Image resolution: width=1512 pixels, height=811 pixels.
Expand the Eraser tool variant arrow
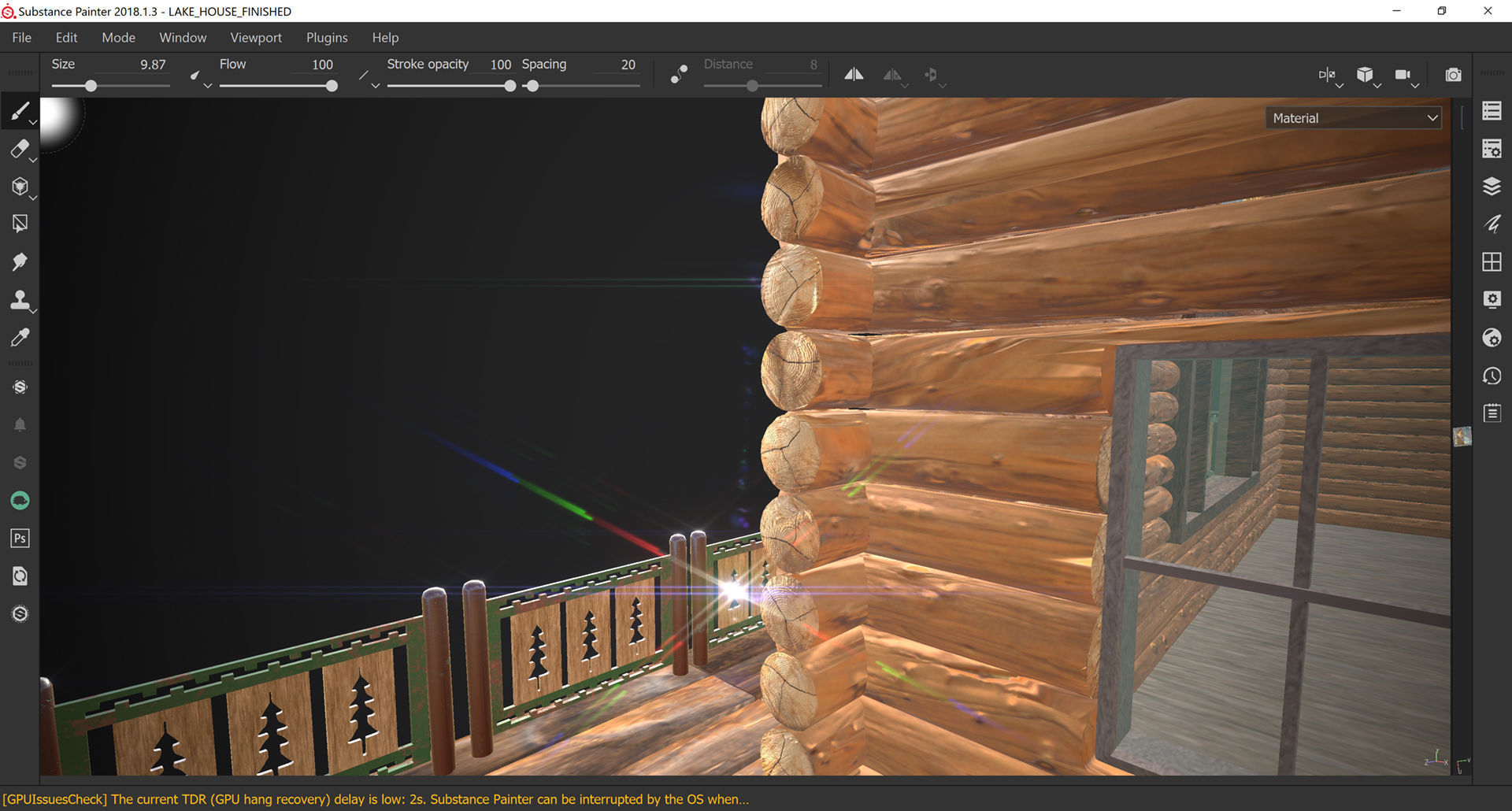click(33, 161)
